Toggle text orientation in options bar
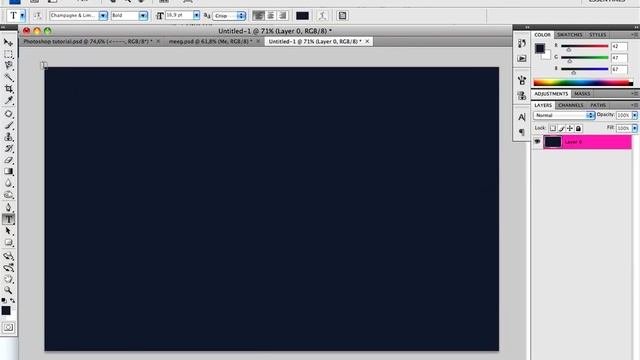This screenshot has width=640, height=360. pos(38,16)
